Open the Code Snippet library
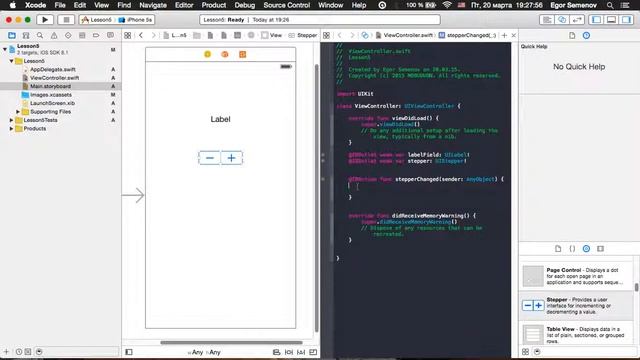The width and height of the screenshot is (640, 360). 572,249
